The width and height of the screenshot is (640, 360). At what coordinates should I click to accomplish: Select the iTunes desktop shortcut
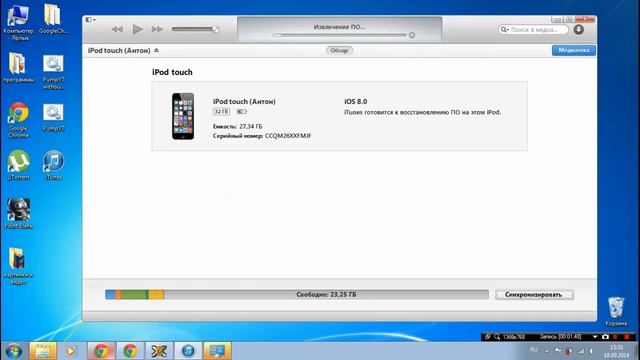coord(53,165)
